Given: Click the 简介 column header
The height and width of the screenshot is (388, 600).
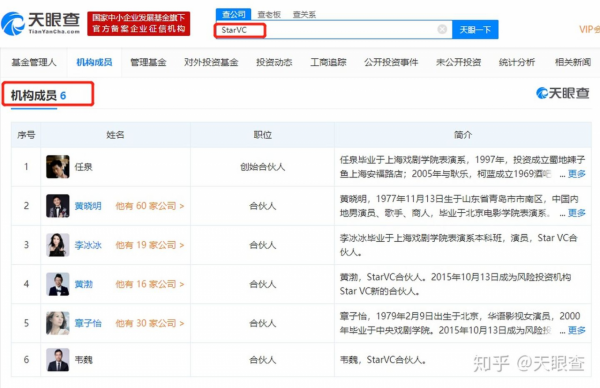Looking at the screenshot, I should [x=463, y=135].
